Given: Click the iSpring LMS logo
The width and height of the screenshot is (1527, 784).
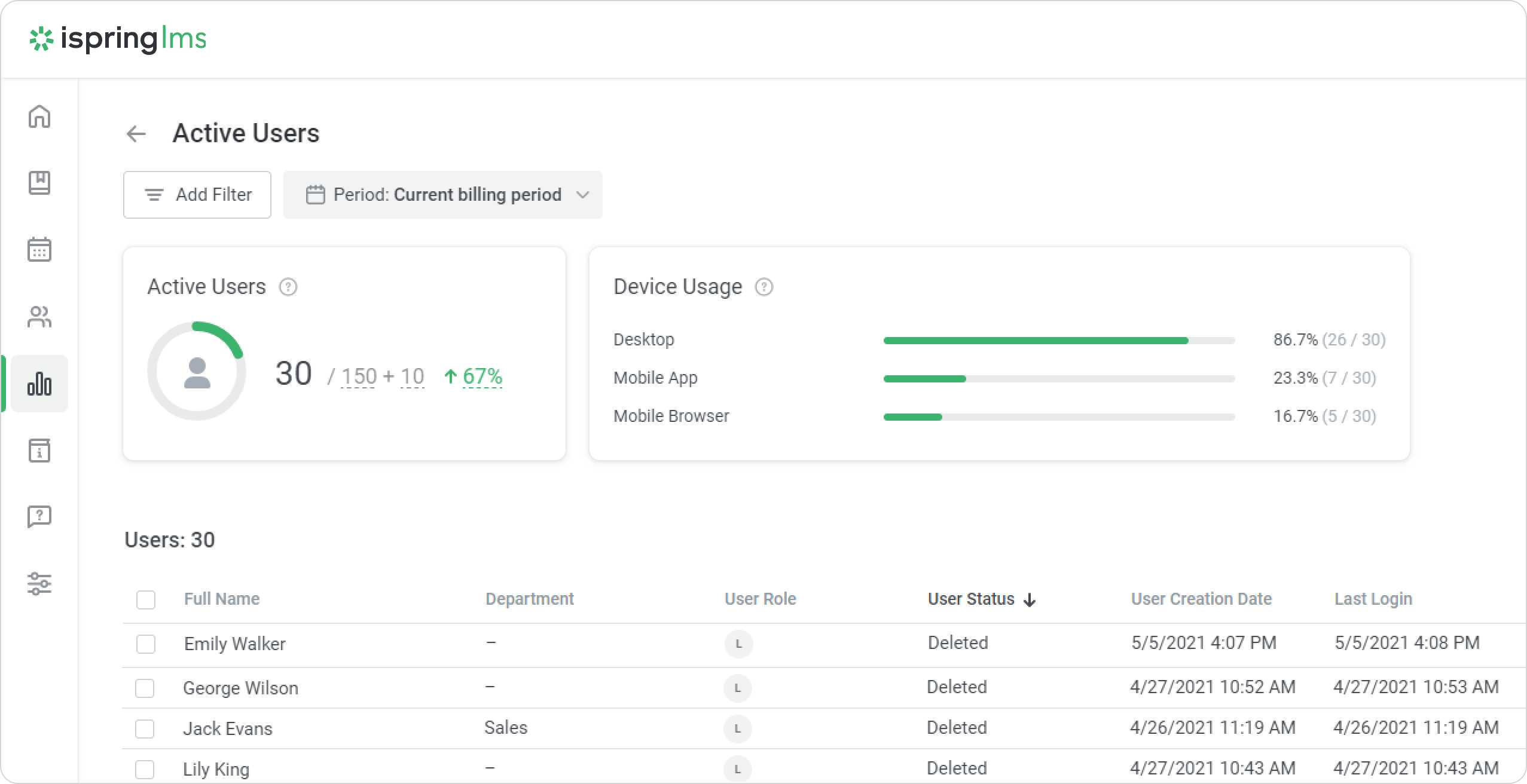Looking at the screenshot, I should pos(118,39).
